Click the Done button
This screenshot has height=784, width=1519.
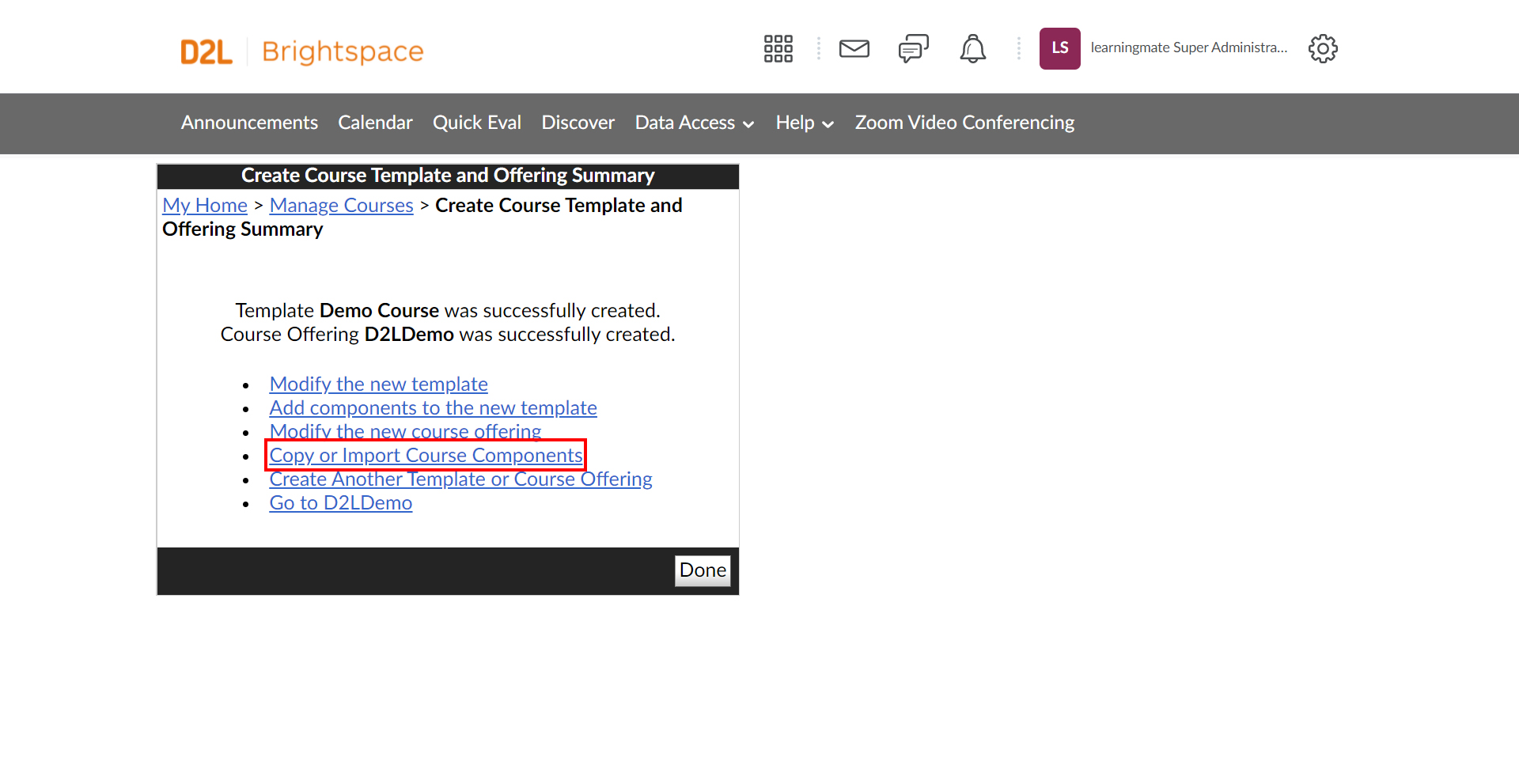pos(703,570)
